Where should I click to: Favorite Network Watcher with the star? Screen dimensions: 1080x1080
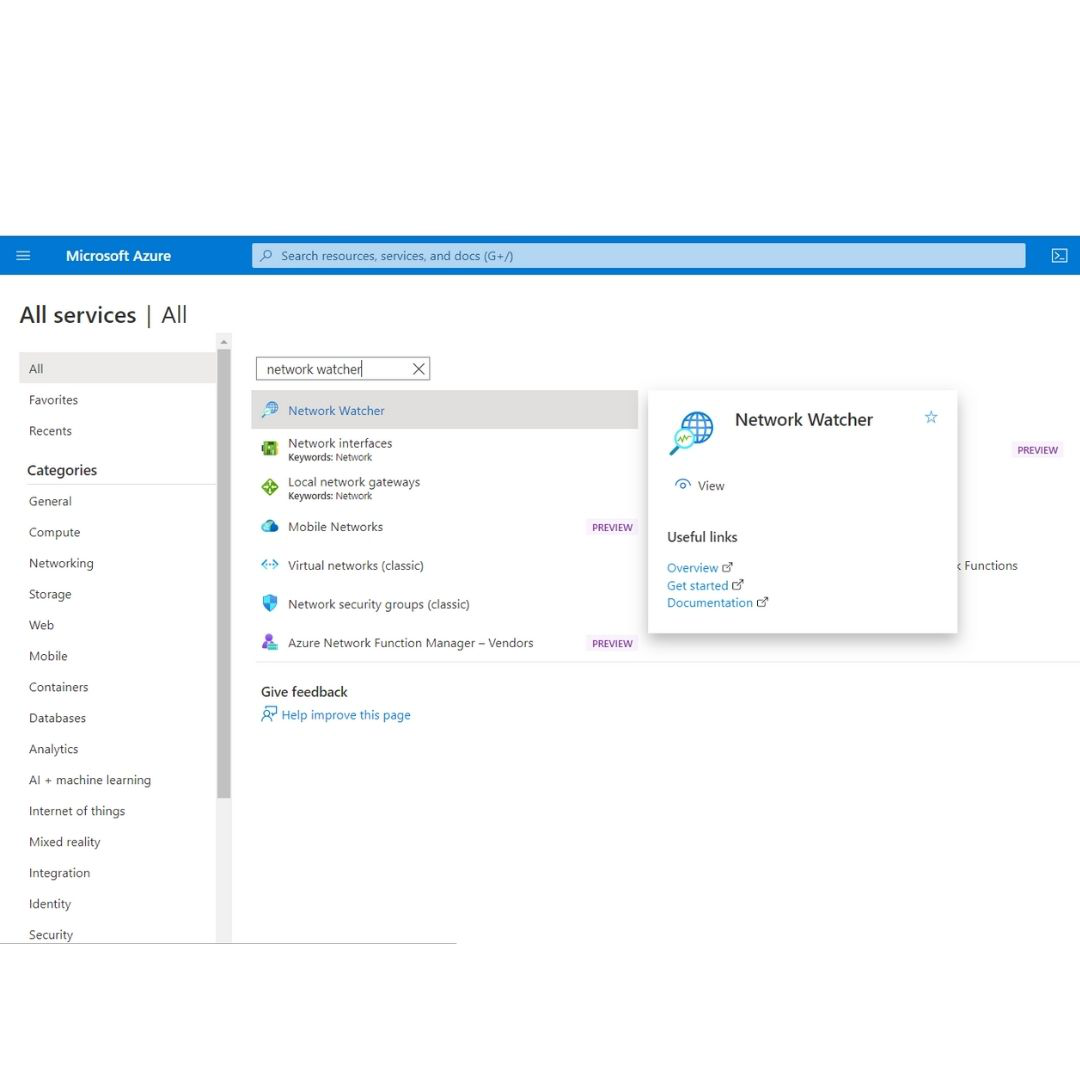click(x=931, y=417)
